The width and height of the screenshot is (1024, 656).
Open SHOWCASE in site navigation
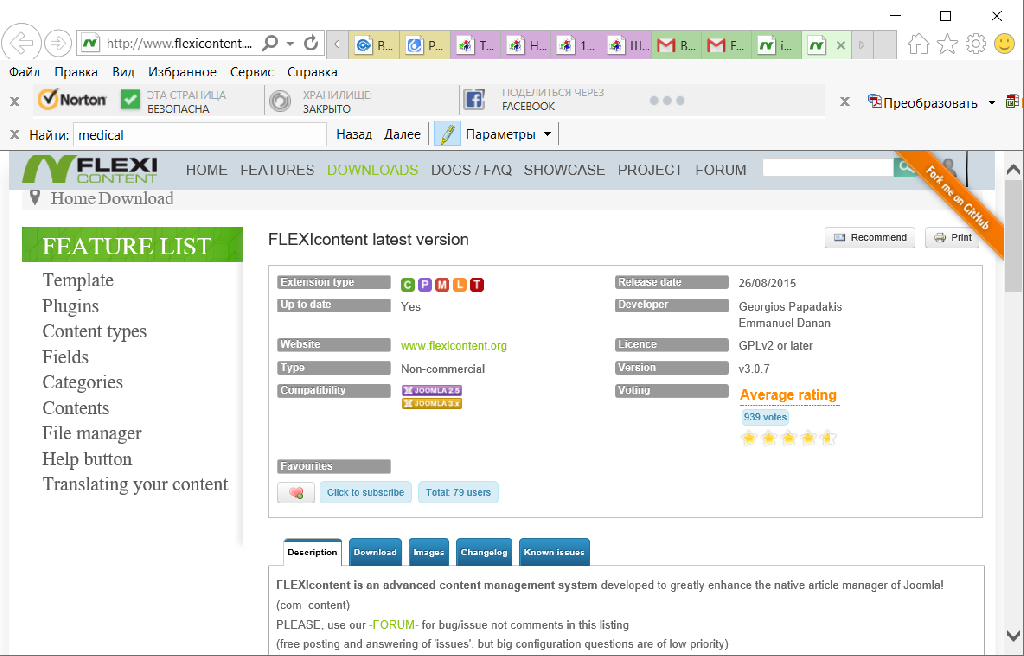(564, 170)
